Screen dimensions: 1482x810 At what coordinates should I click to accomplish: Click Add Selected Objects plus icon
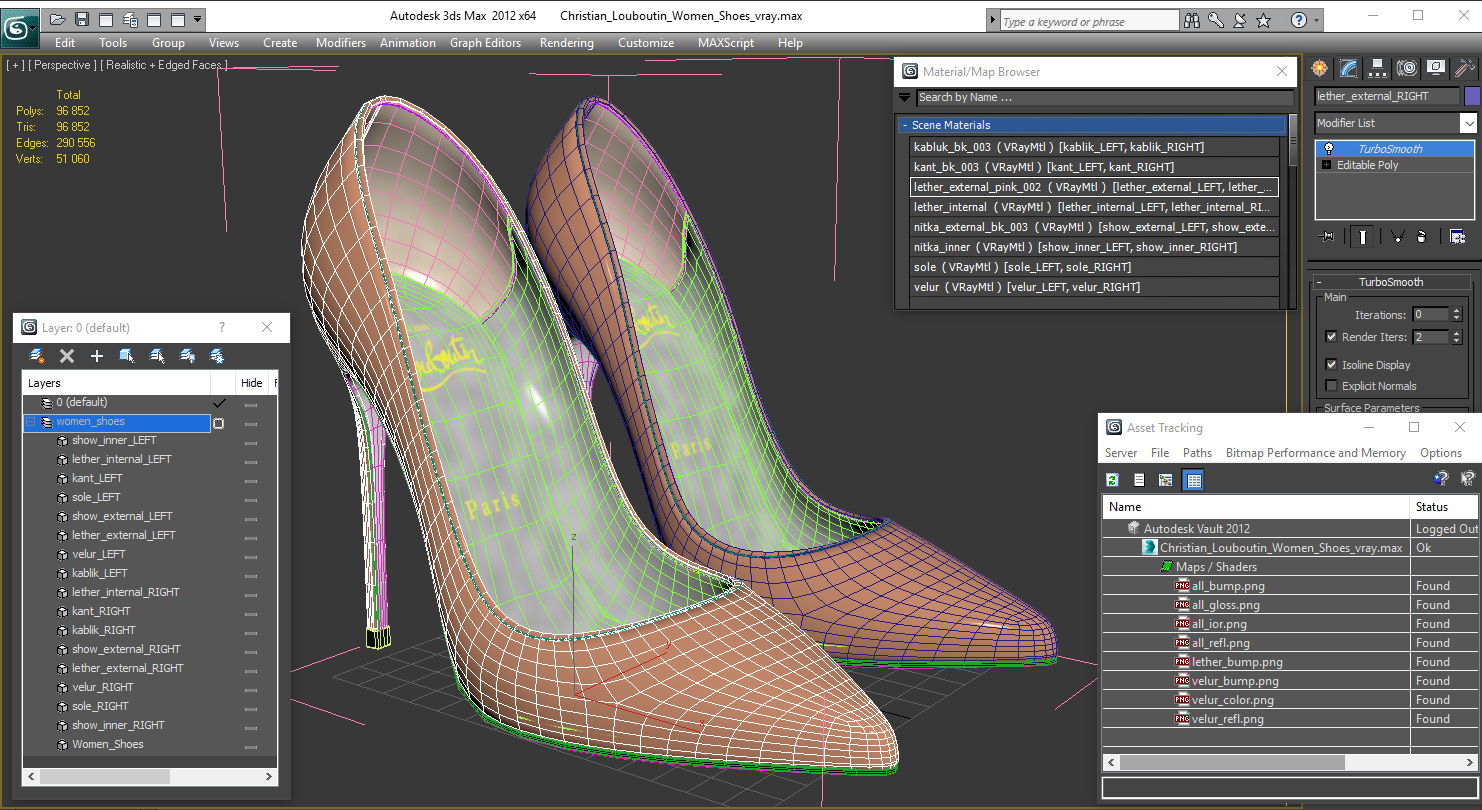coord(97,356)
